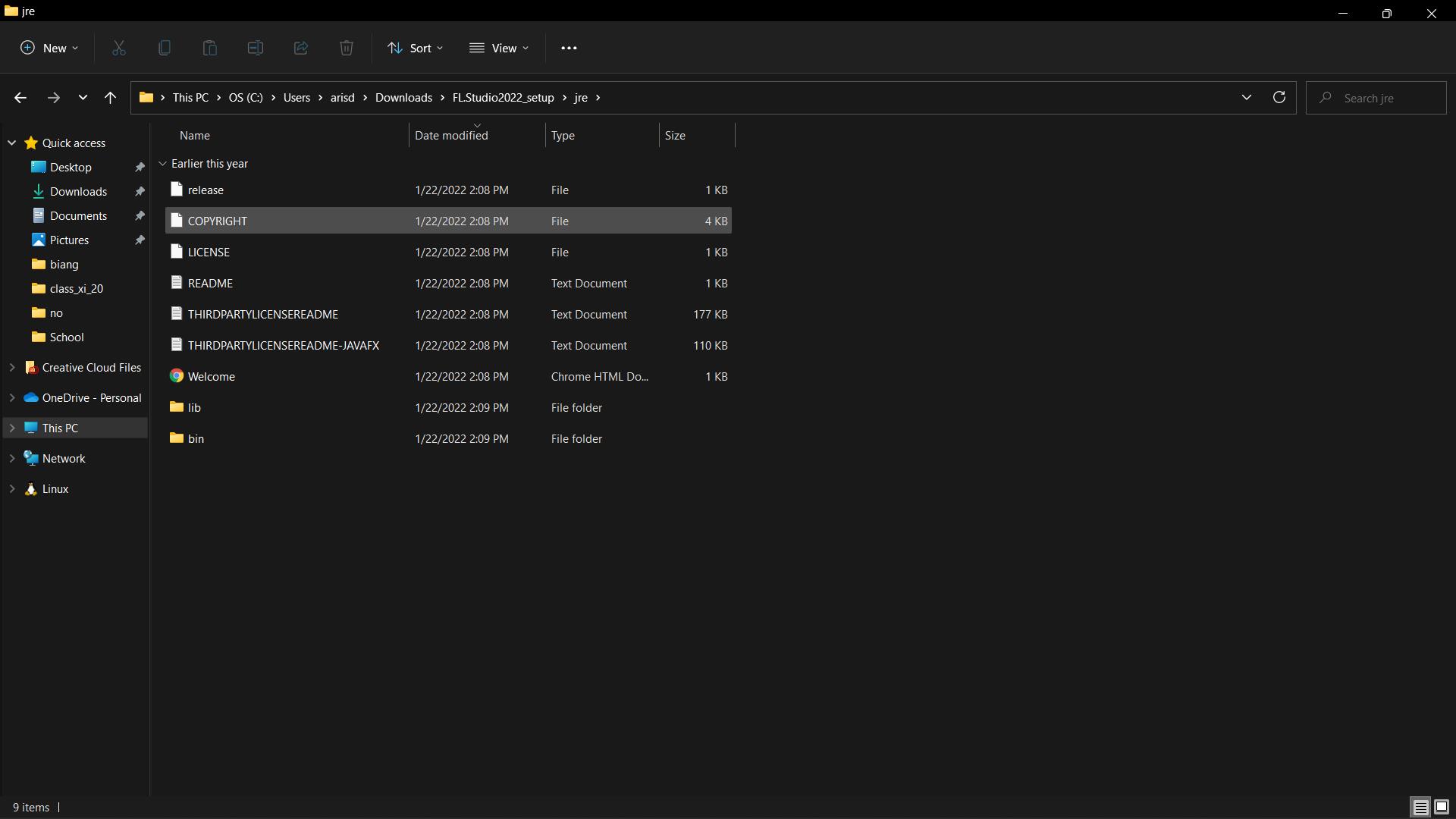Click Downloads in the address breadcrumb
The image size is (1456, 819).
(x=403, y=98)
